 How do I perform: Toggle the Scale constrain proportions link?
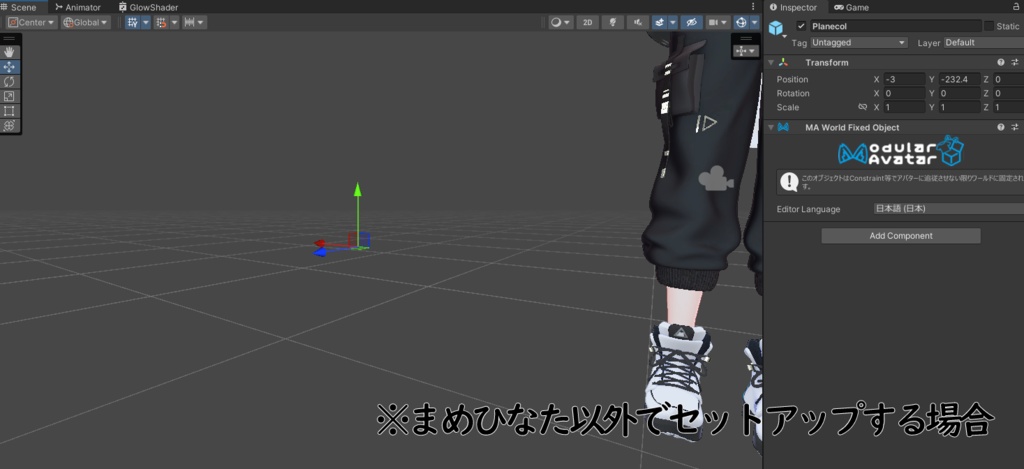[x=863, y=107]
